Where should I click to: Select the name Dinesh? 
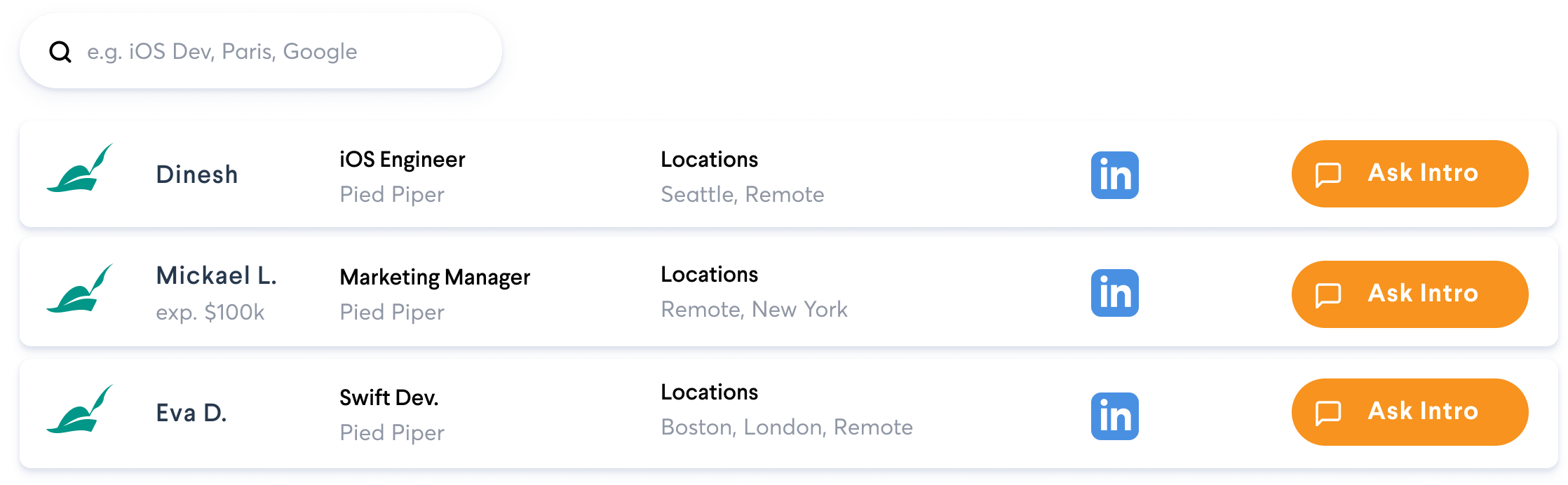click(x=197, y=175)
